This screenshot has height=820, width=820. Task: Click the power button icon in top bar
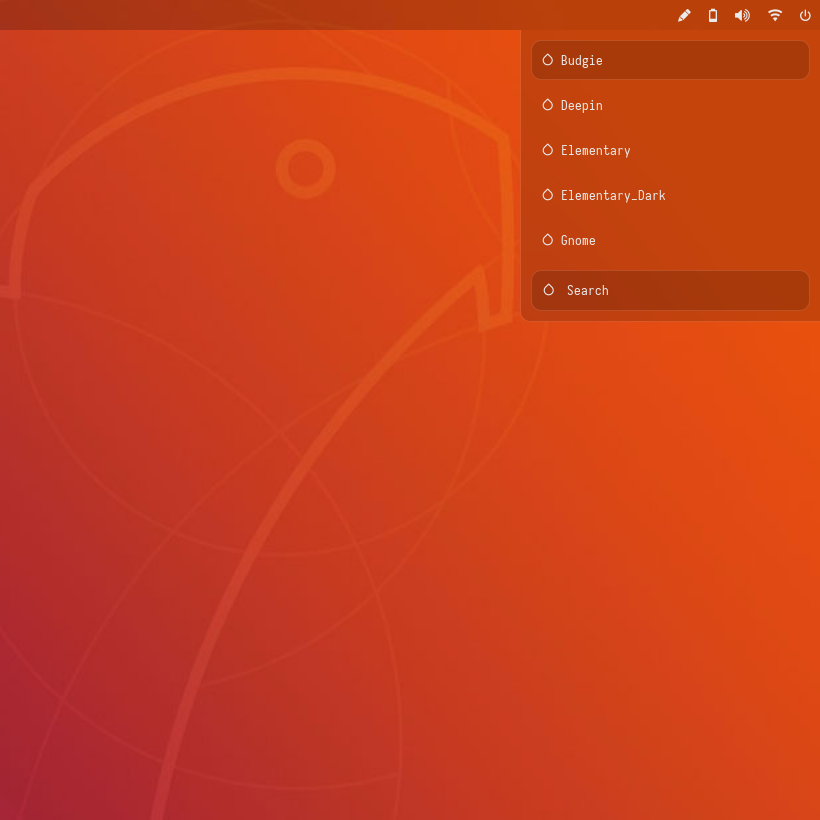tap(805, 15)
